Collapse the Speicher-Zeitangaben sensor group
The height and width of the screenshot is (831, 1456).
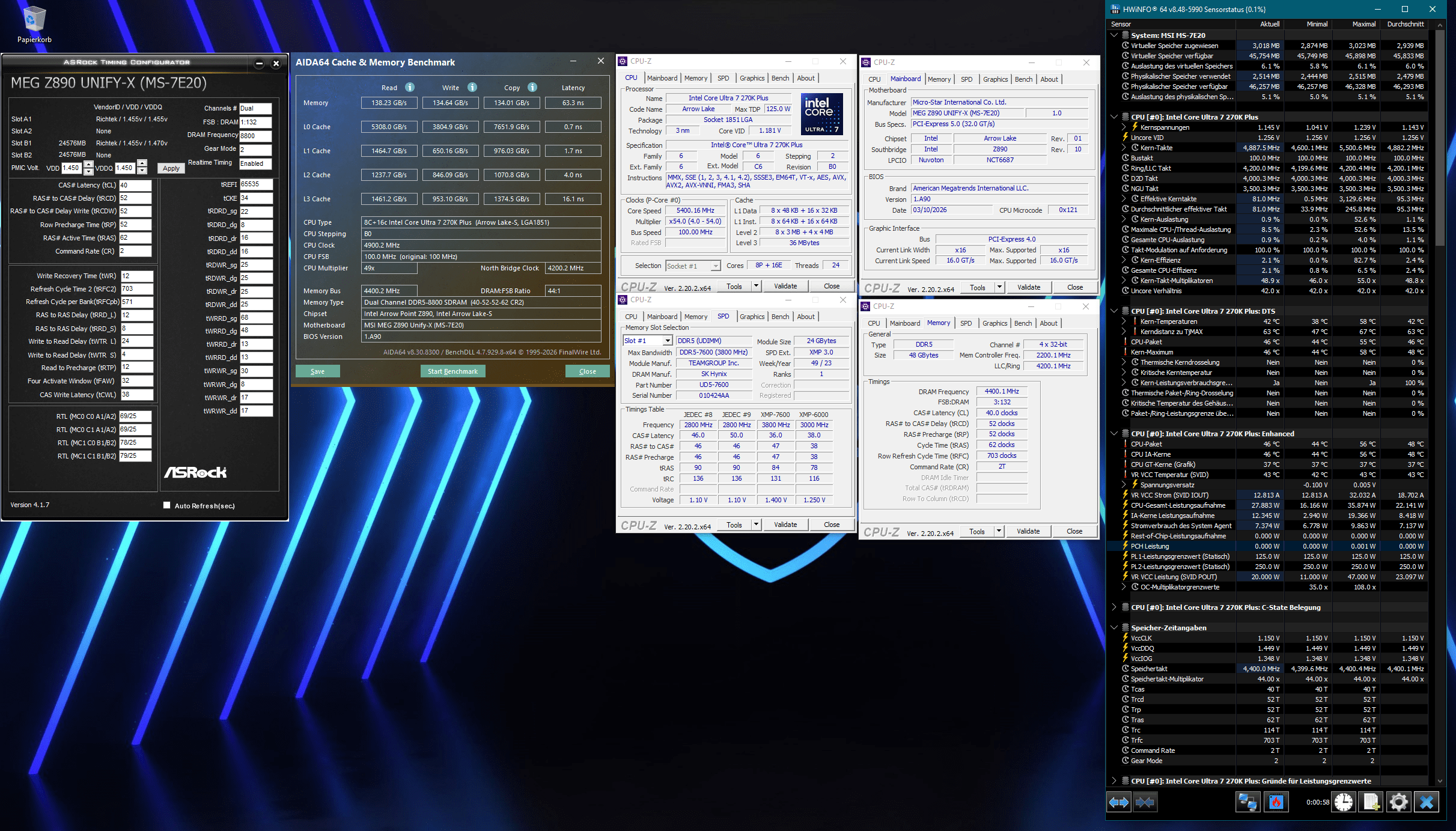coord(1114,628)
